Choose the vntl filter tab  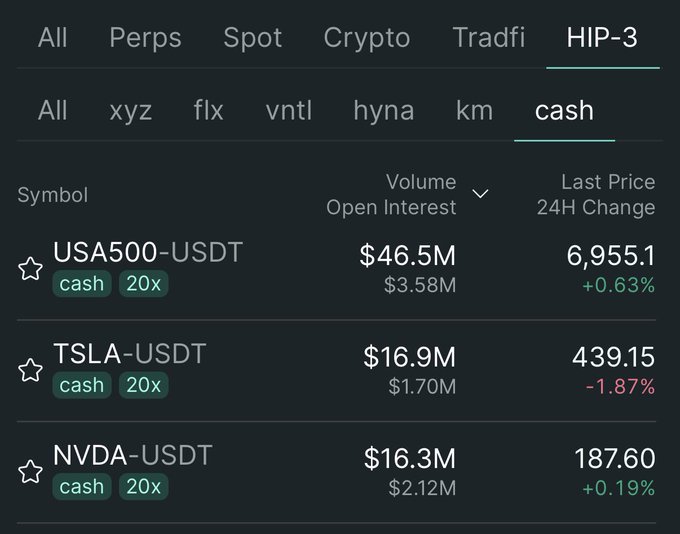[289, 110]
